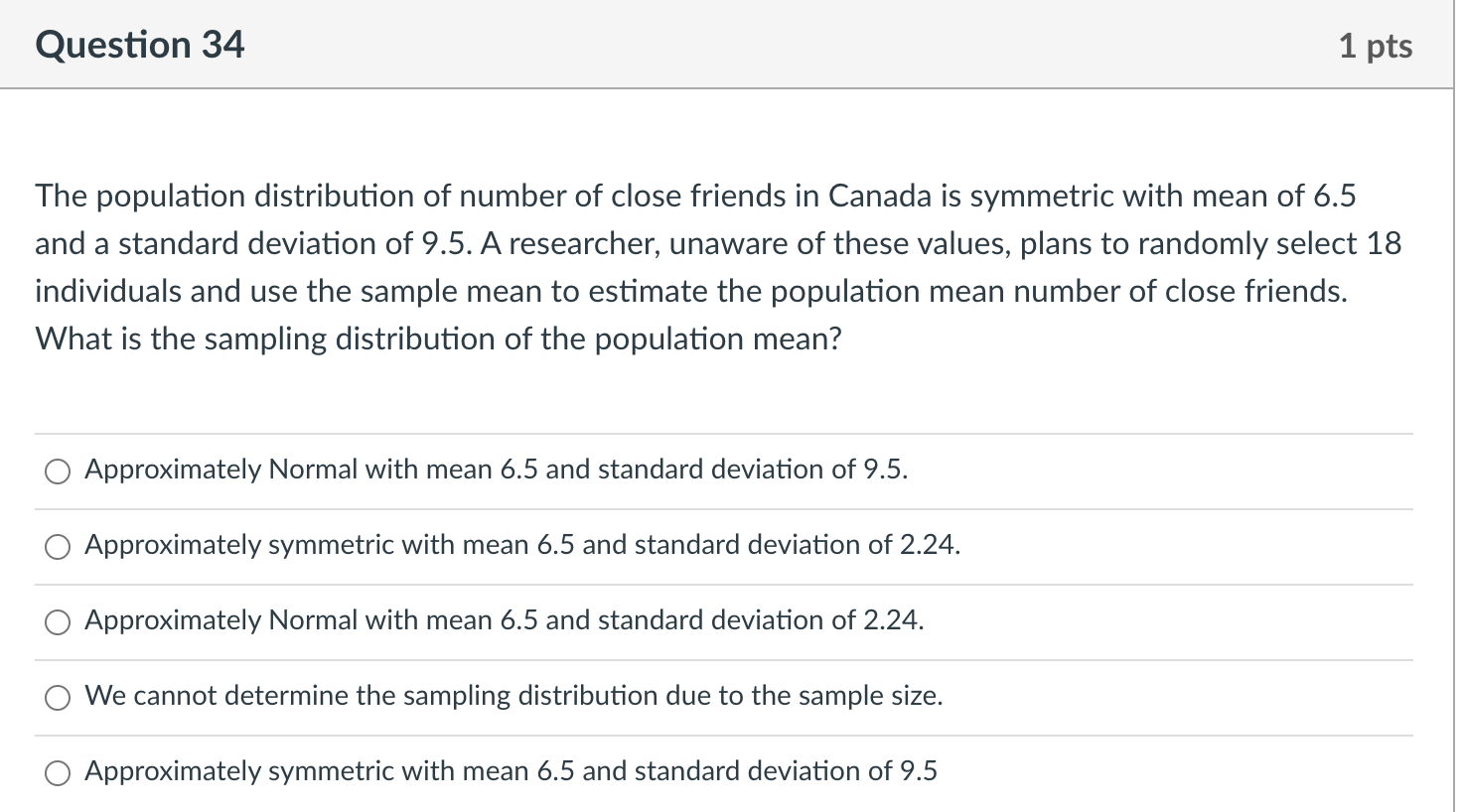Select radio button for Normal, standard deviation 9.5
Screen dimensions: 1463x812
click(x=58, y=472)
